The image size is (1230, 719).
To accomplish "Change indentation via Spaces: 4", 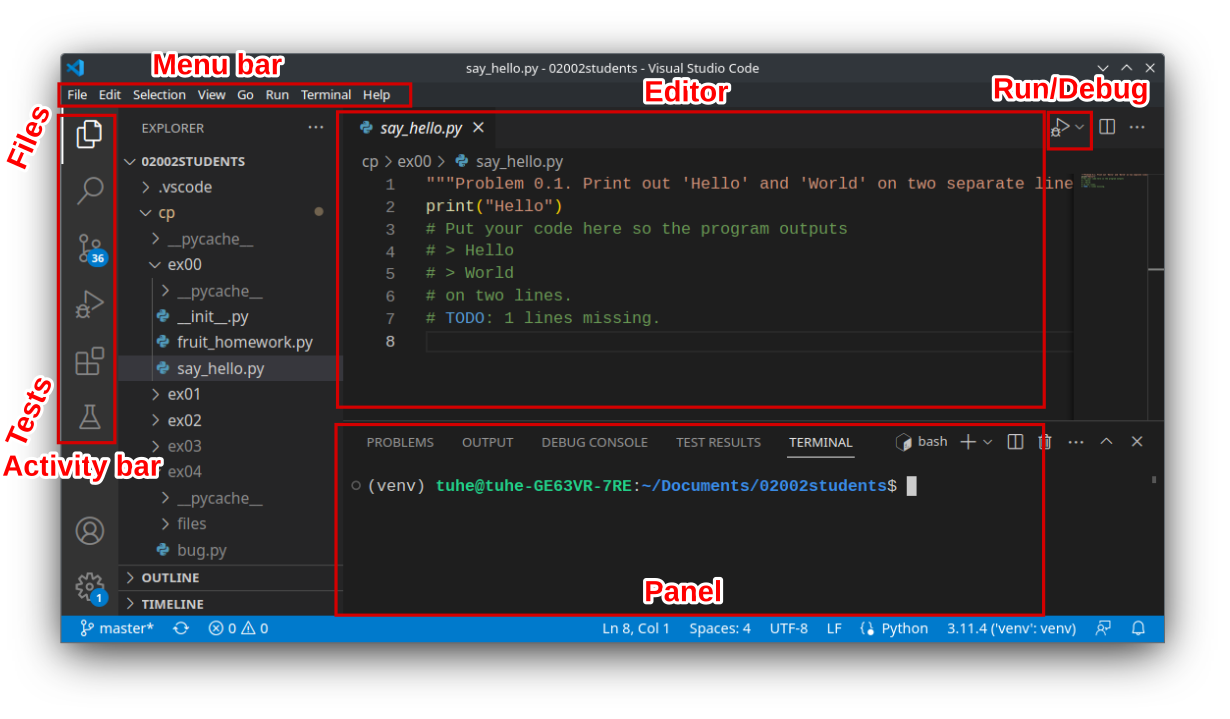I will [720, 628].
